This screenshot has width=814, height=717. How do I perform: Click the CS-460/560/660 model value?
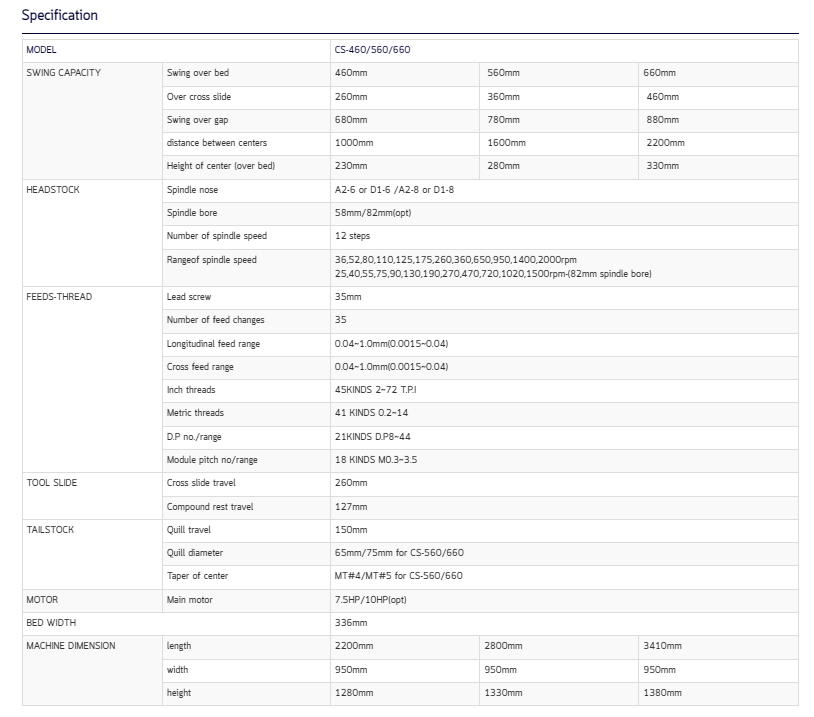click(372, 50)
